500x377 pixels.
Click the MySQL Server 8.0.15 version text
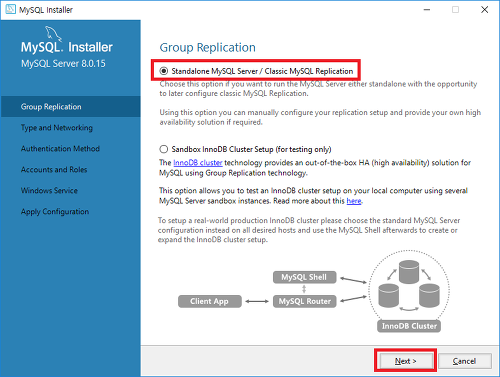coord(63,64)
